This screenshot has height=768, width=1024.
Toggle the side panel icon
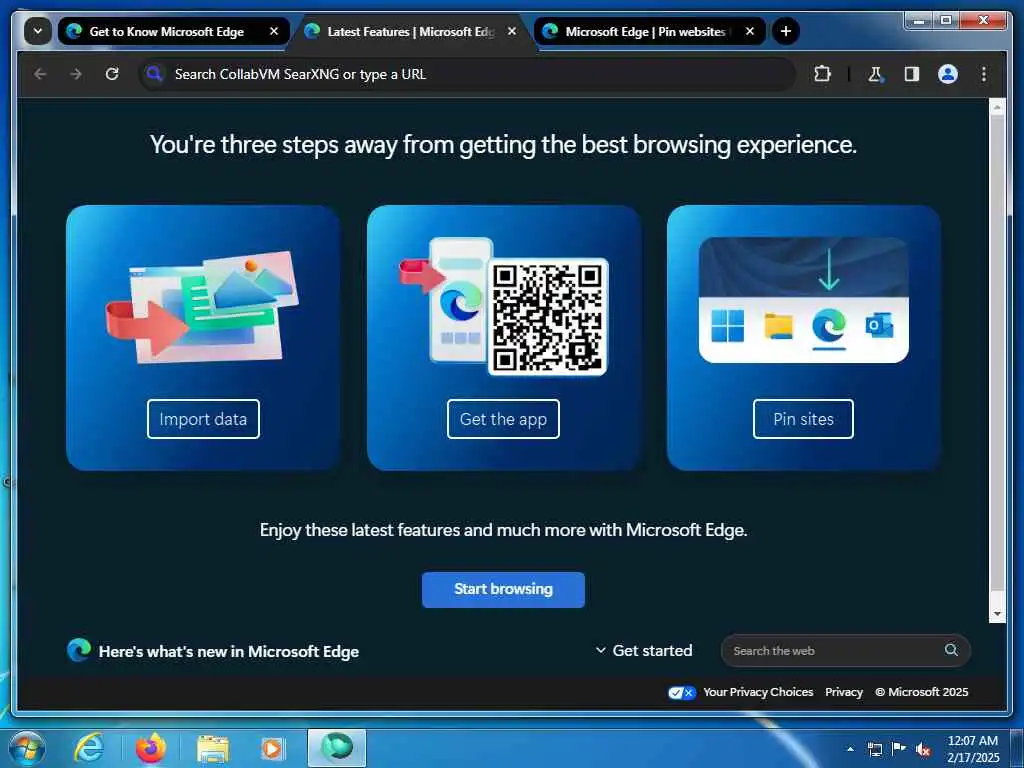tap(912, 74)
